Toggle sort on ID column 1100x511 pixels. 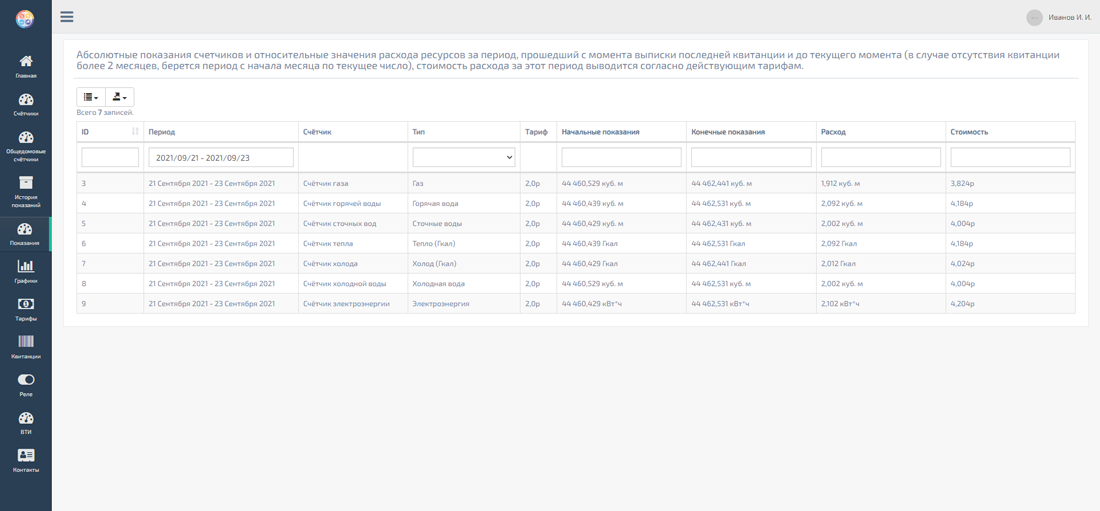pyautogui.click(x=135, y=132)
